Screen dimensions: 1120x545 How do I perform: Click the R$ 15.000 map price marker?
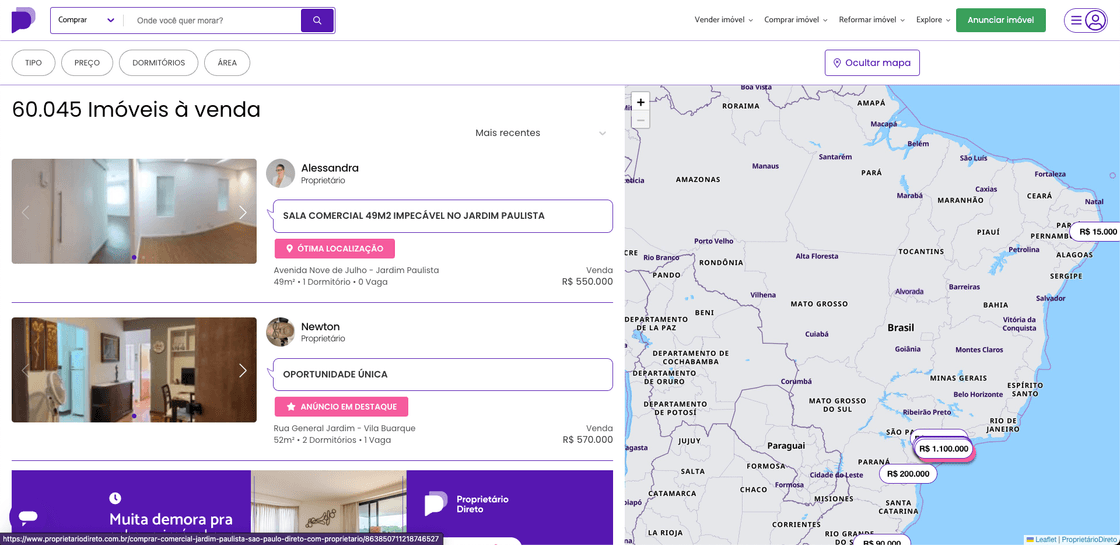(1096, 231)
